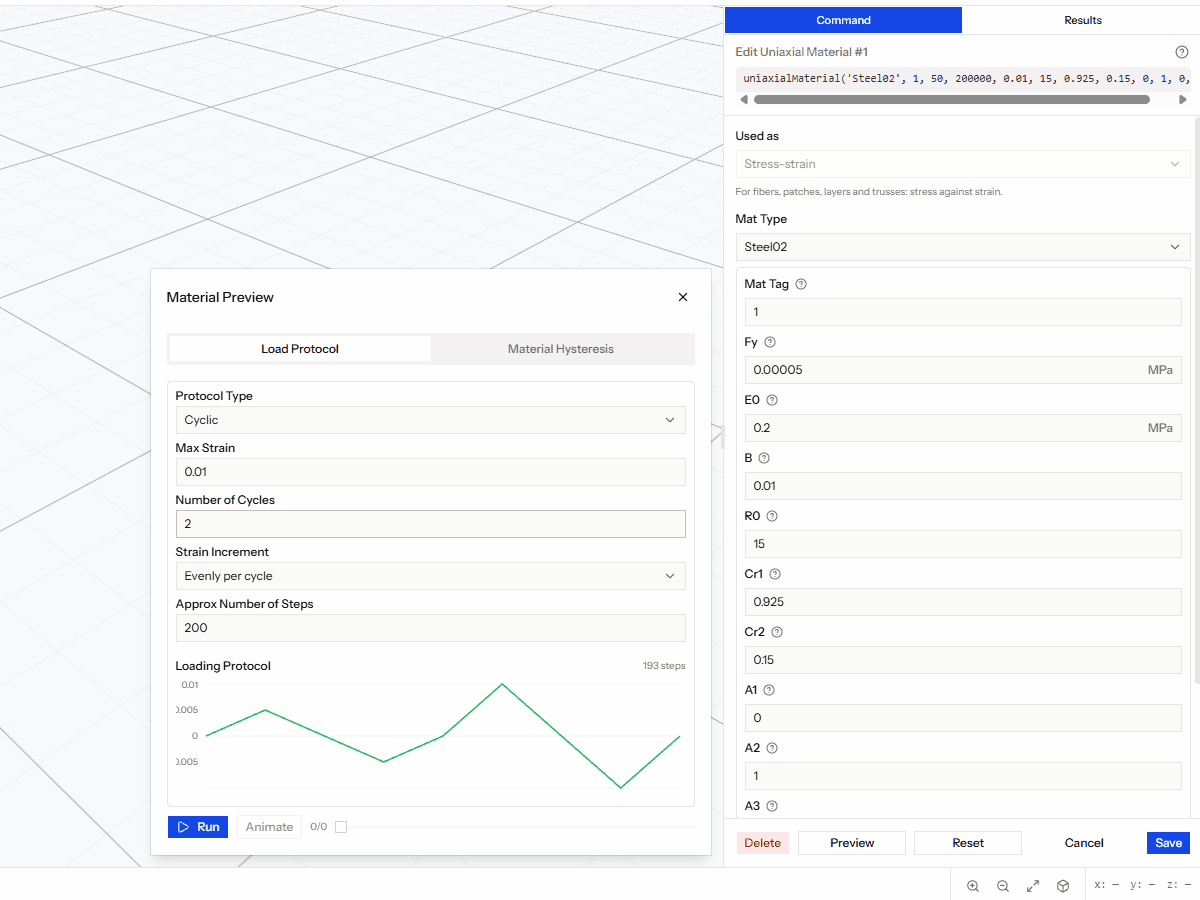Click the A2 help question icon
This screenshot has width=1200, height=900.
point(771,748)
